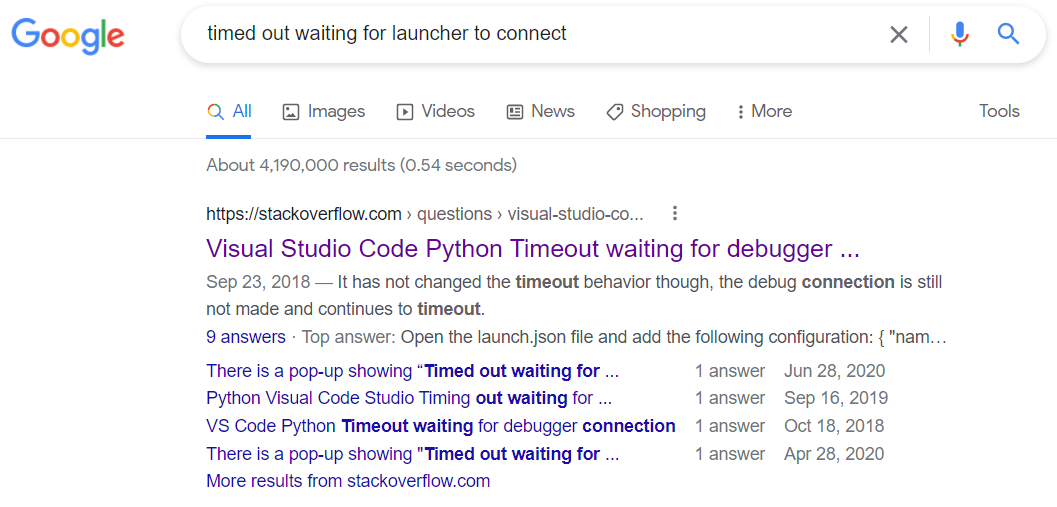Select the All results tab
The width and height of the screenshot is (1057, 507).
[229, 111]
